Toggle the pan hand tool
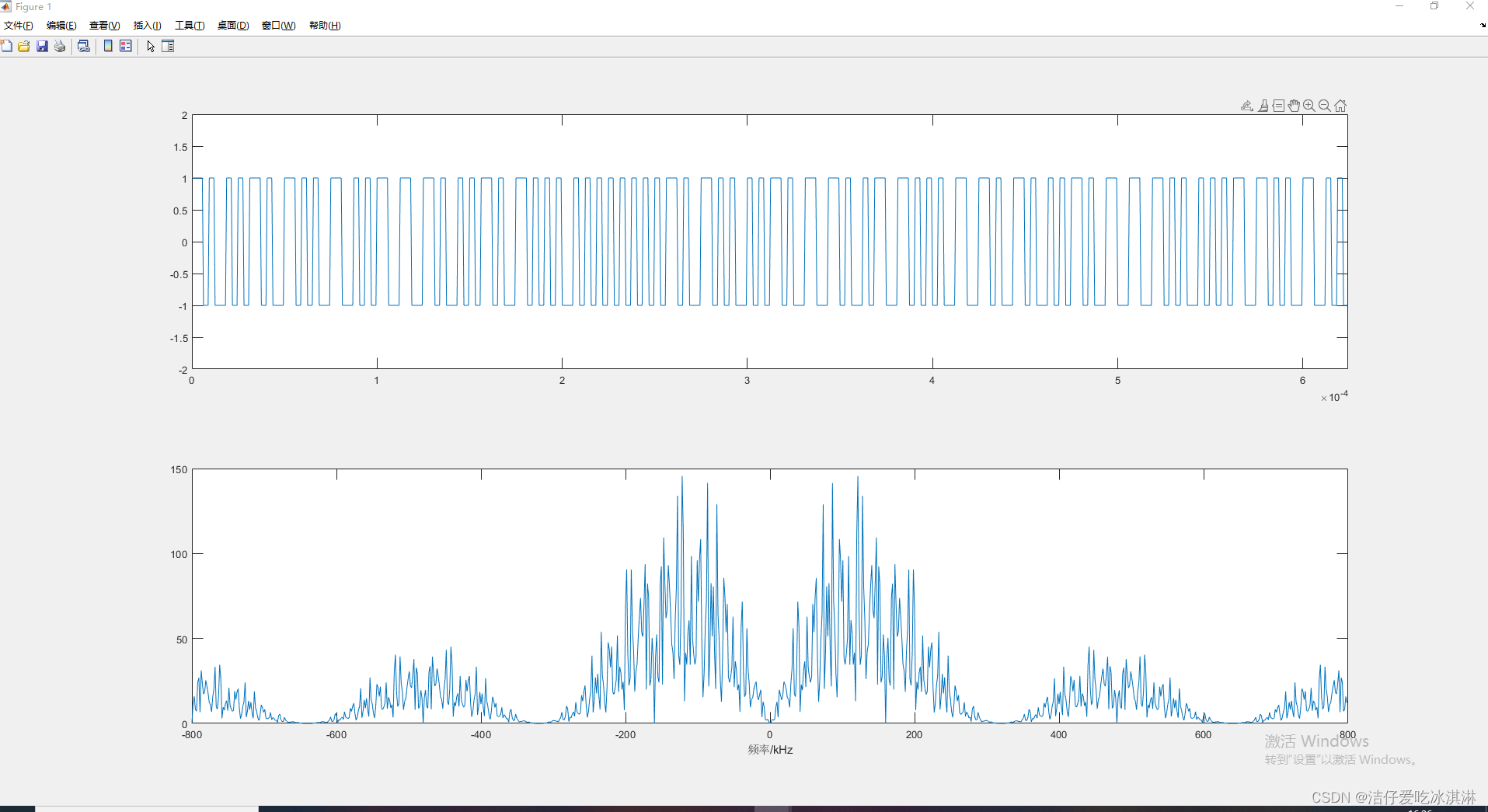This screenshot has width=1488, height=812. (1294, 106)
